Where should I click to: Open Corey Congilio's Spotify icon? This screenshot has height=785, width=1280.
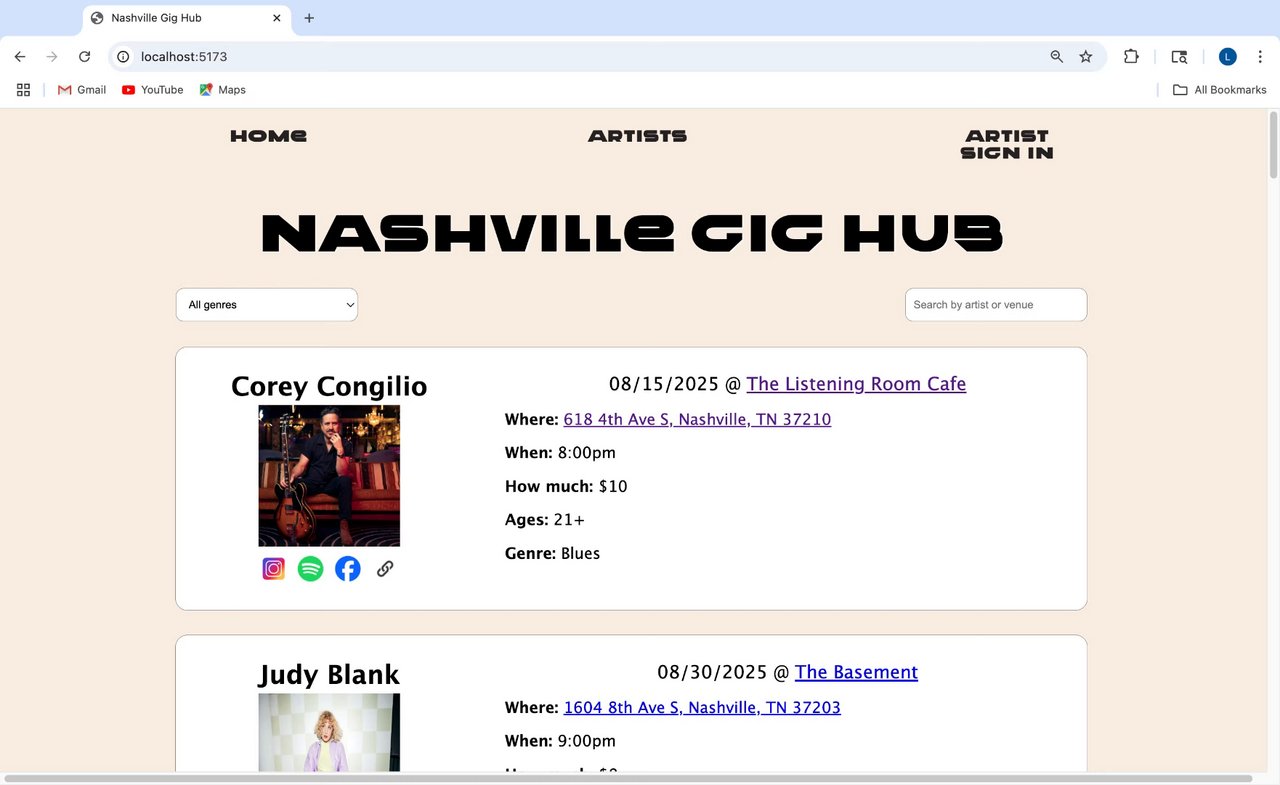pyautogui.click(x=311, y=569)
